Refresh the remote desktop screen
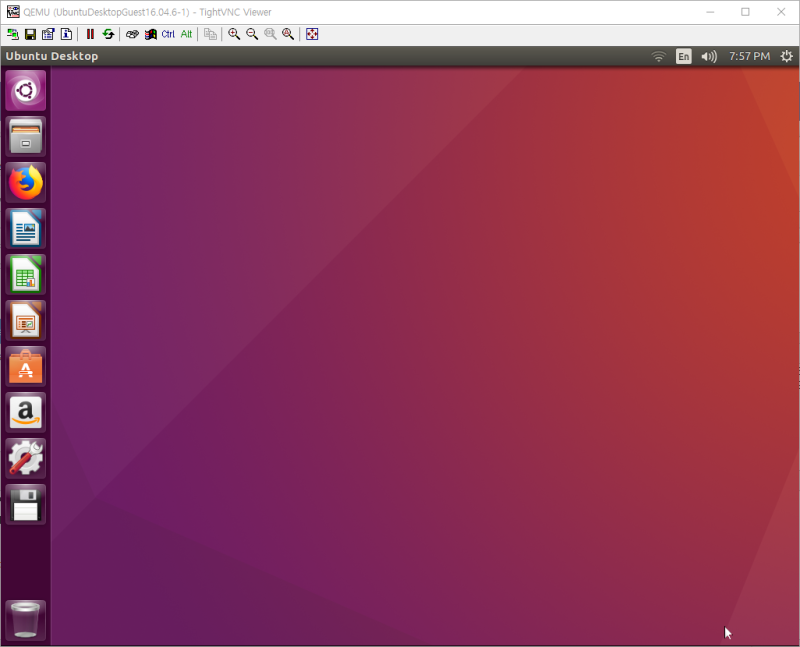The height and width of the screenshot is (647, 800). point(108,34)
